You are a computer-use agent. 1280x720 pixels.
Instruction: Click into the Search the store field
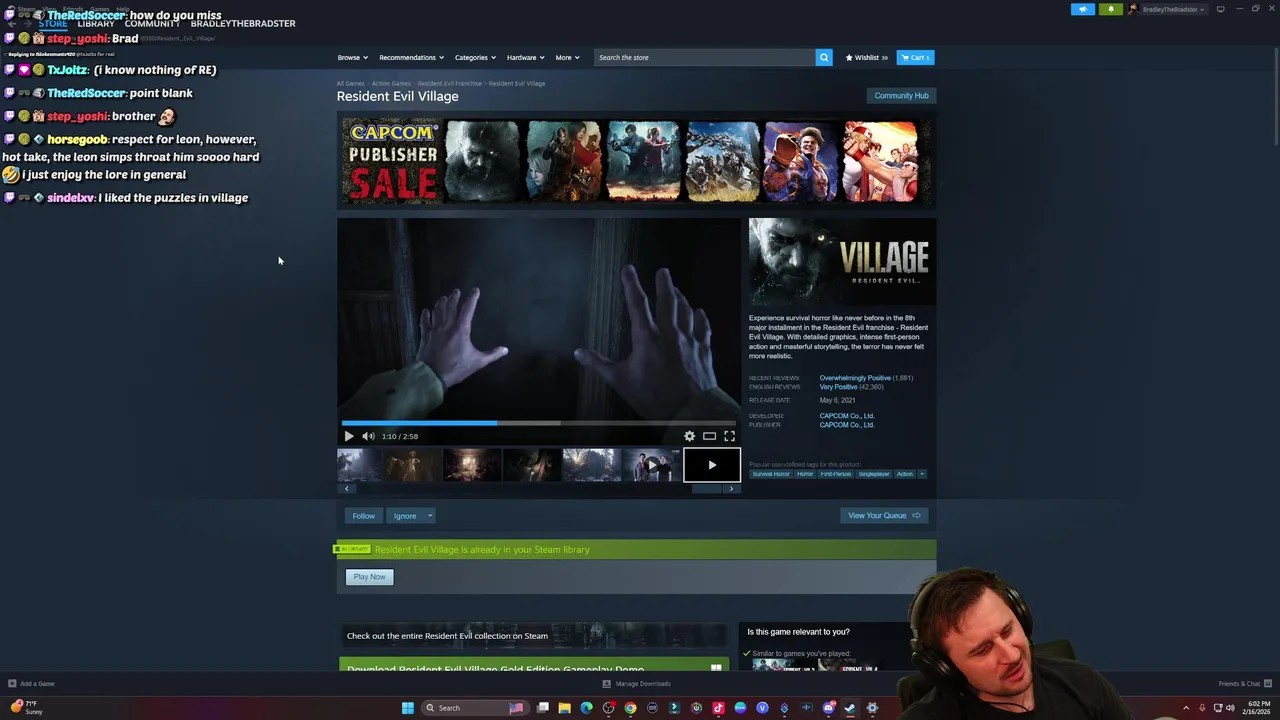[704, 57]
